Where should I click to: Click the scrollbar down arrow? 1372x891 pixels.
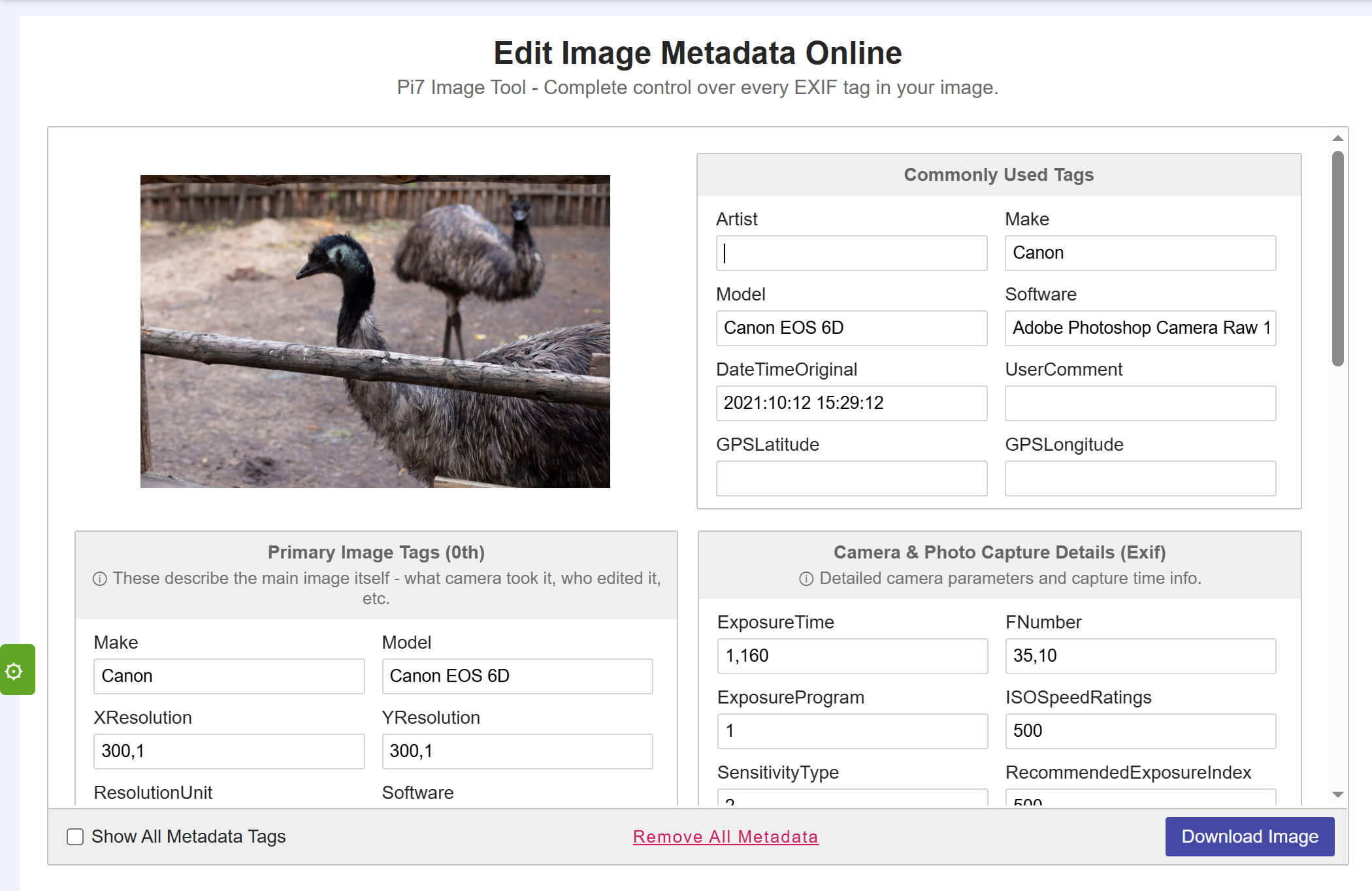click(x=1337, y=794)
